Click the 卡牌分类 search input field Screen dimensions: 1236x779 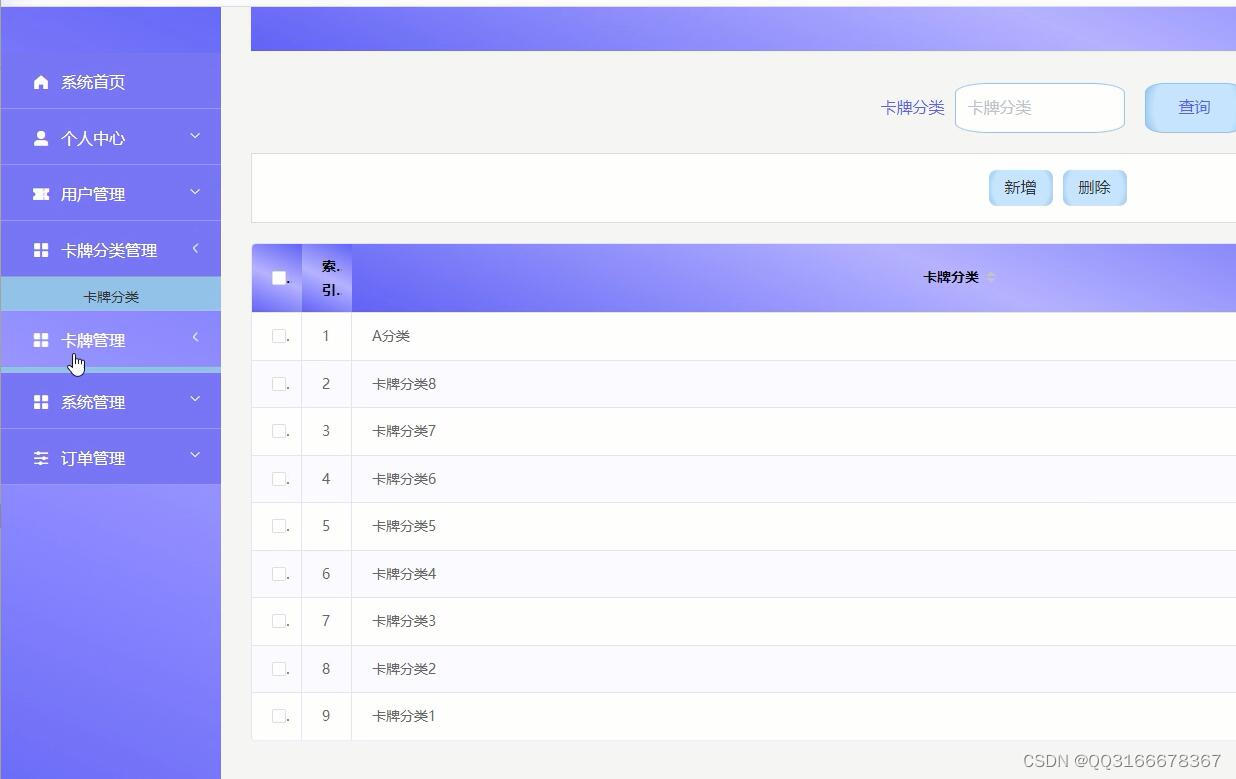tap(1040, 107)
